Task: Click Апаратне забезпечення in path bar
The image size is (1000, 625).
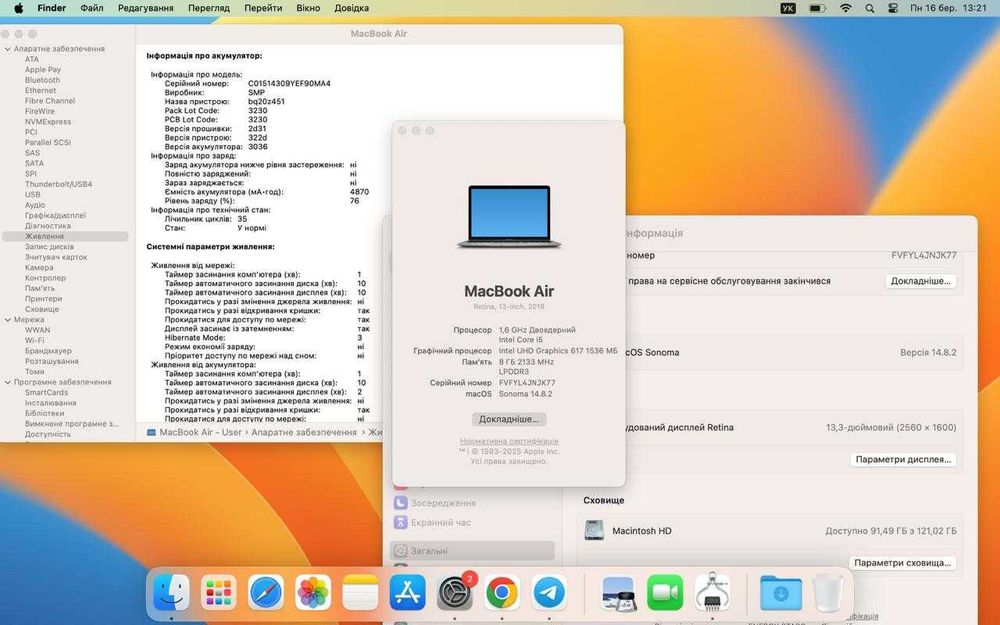Action: pyautogui.click(x=304, y=432)
